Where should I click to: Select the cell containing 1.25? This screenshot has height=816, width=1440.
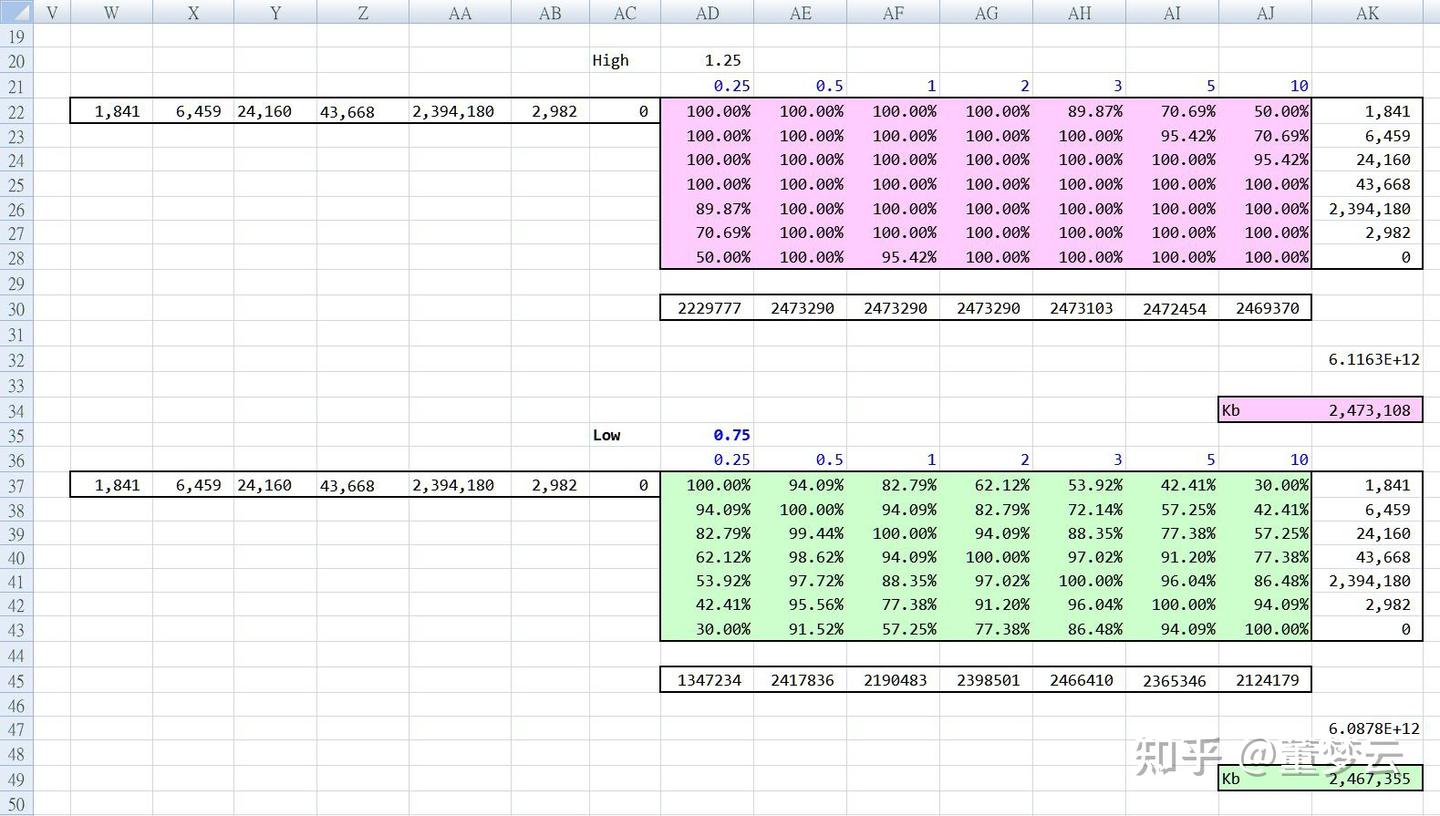click(x=707, y=60)
